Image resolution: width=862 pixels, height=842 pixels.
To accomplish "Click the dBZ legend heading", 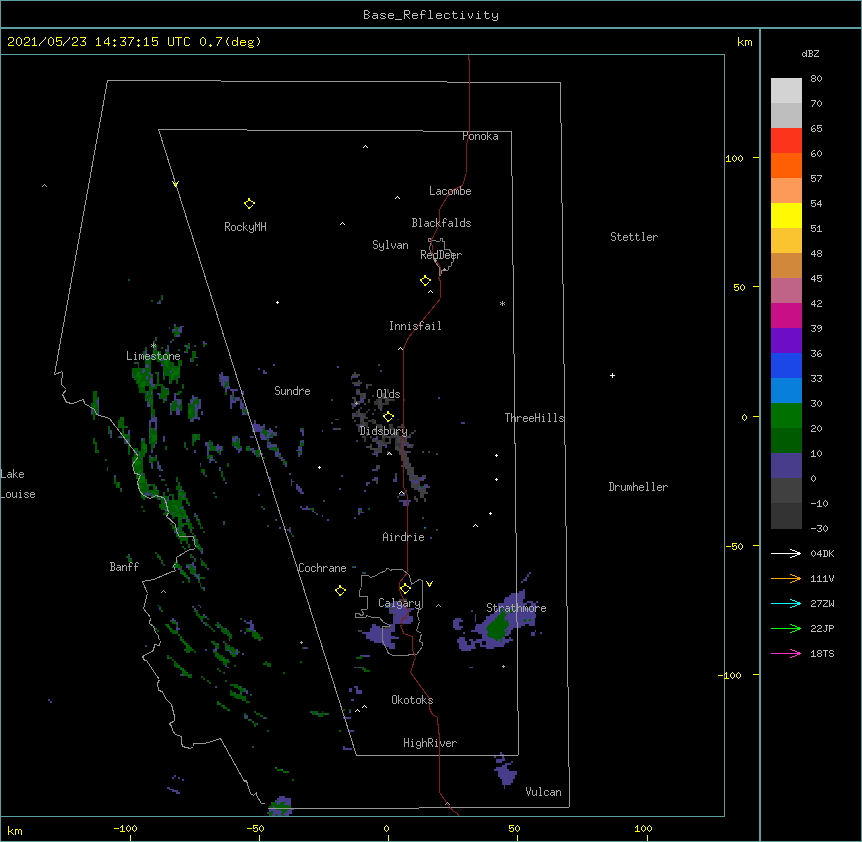I will click(810, 53).
